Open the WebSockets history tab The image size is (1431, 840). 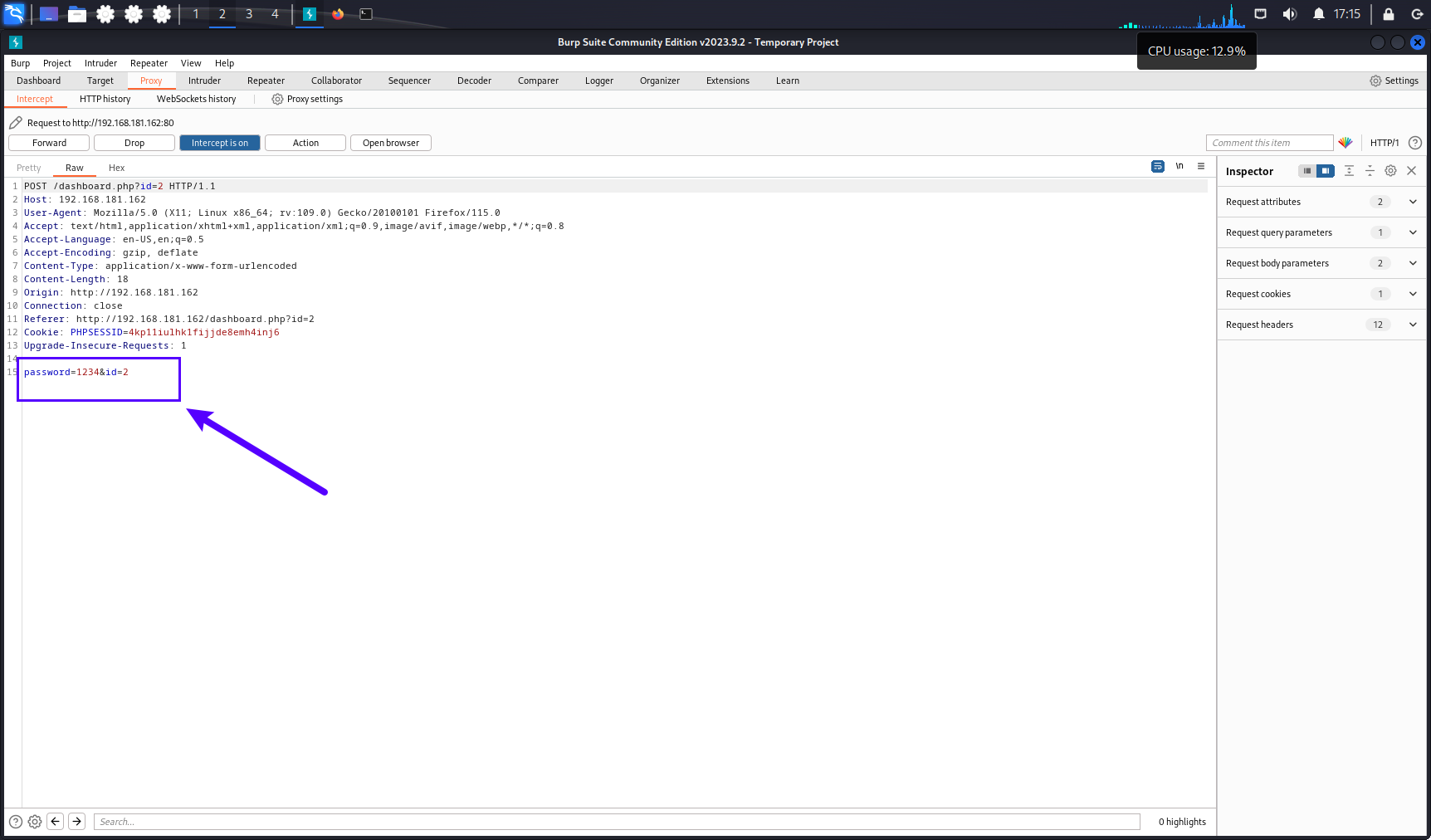(x=196, y=99)
